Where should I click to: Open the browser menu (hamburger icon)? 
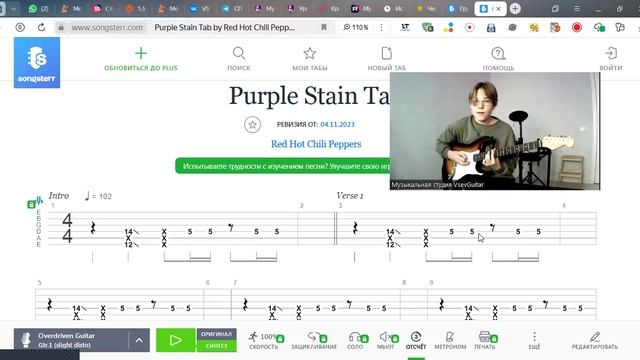click(x=576, y=9)
